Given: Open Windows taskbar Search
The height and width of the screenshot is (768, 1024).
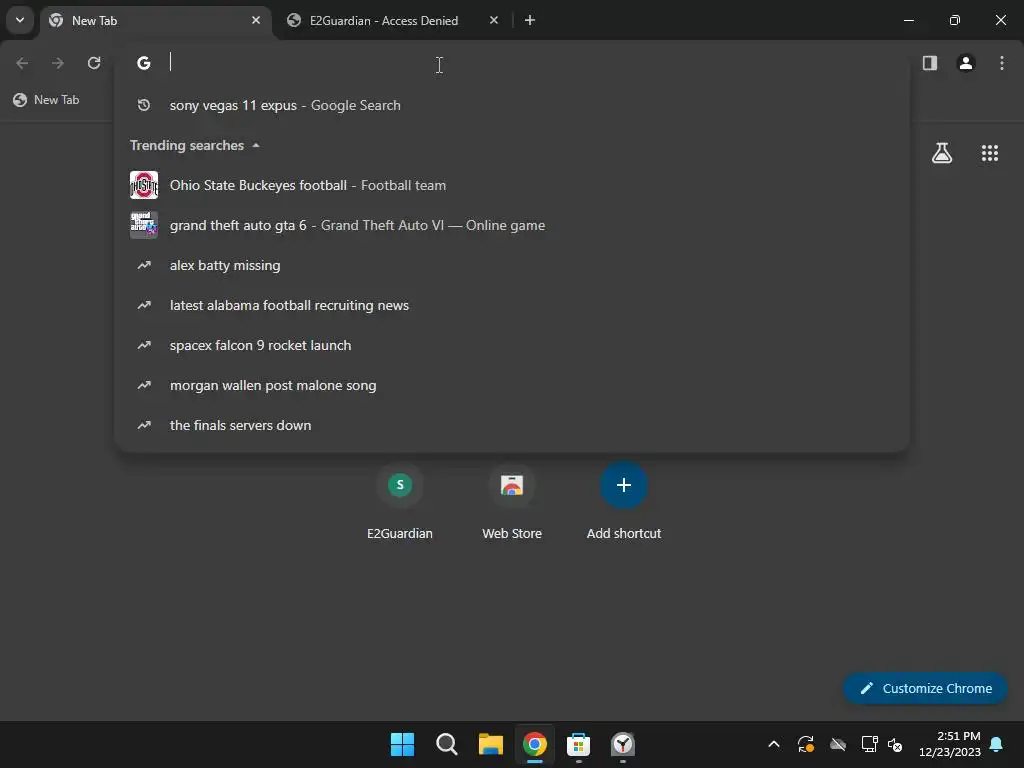Looking at the screenshot, I should [x=447, y=744].
